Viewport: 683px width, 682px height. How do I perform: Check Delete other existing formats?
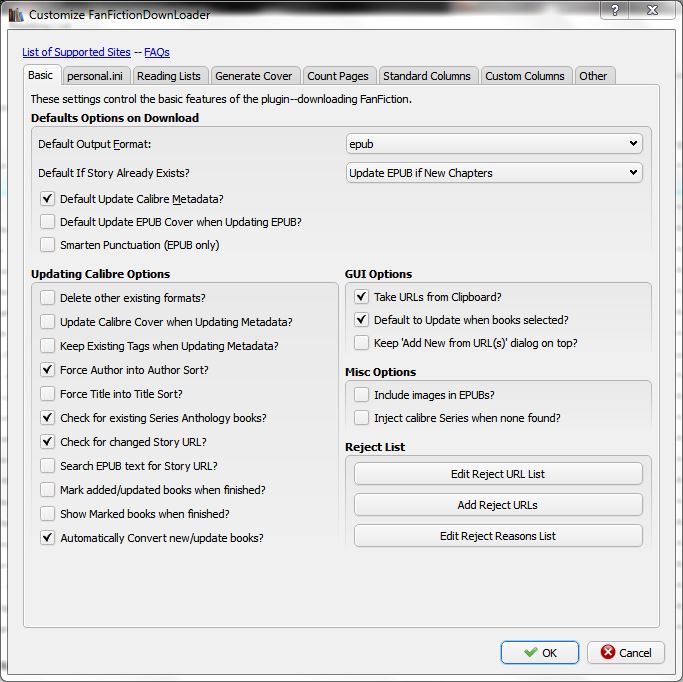pyautogui.click(x=47, y=298)
